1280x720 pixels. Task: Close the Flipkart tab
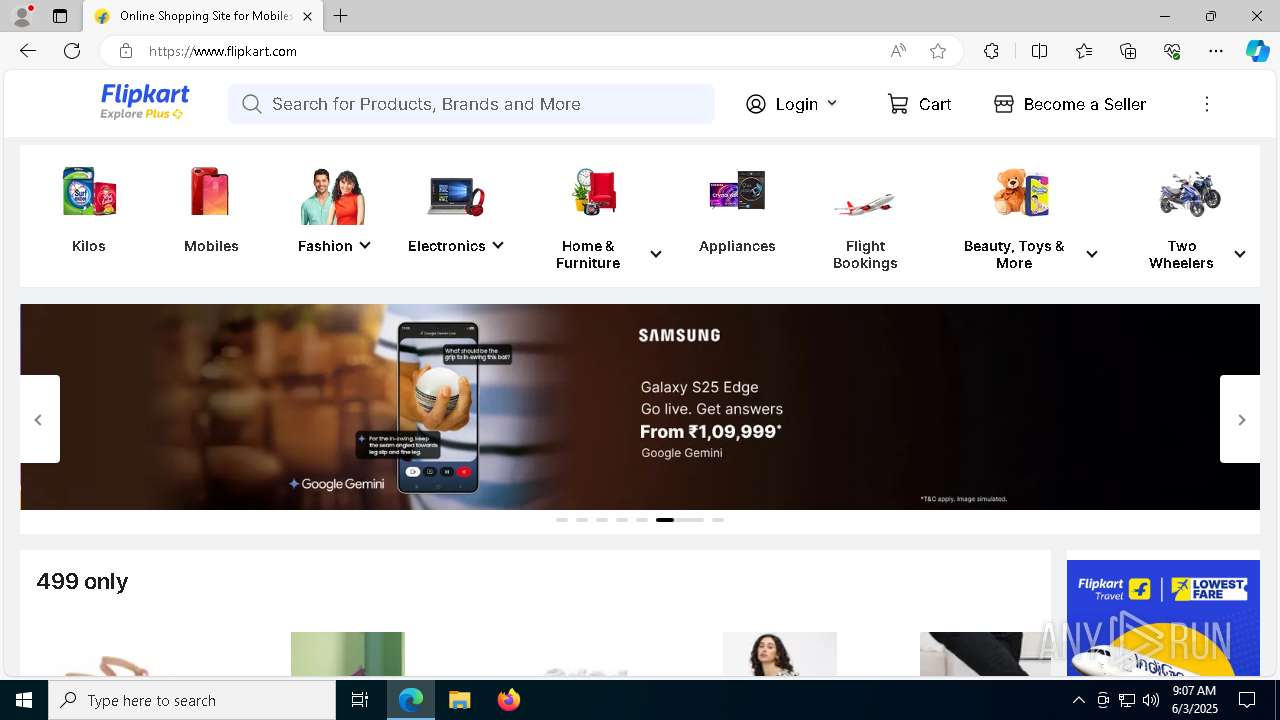pos(307,16)
